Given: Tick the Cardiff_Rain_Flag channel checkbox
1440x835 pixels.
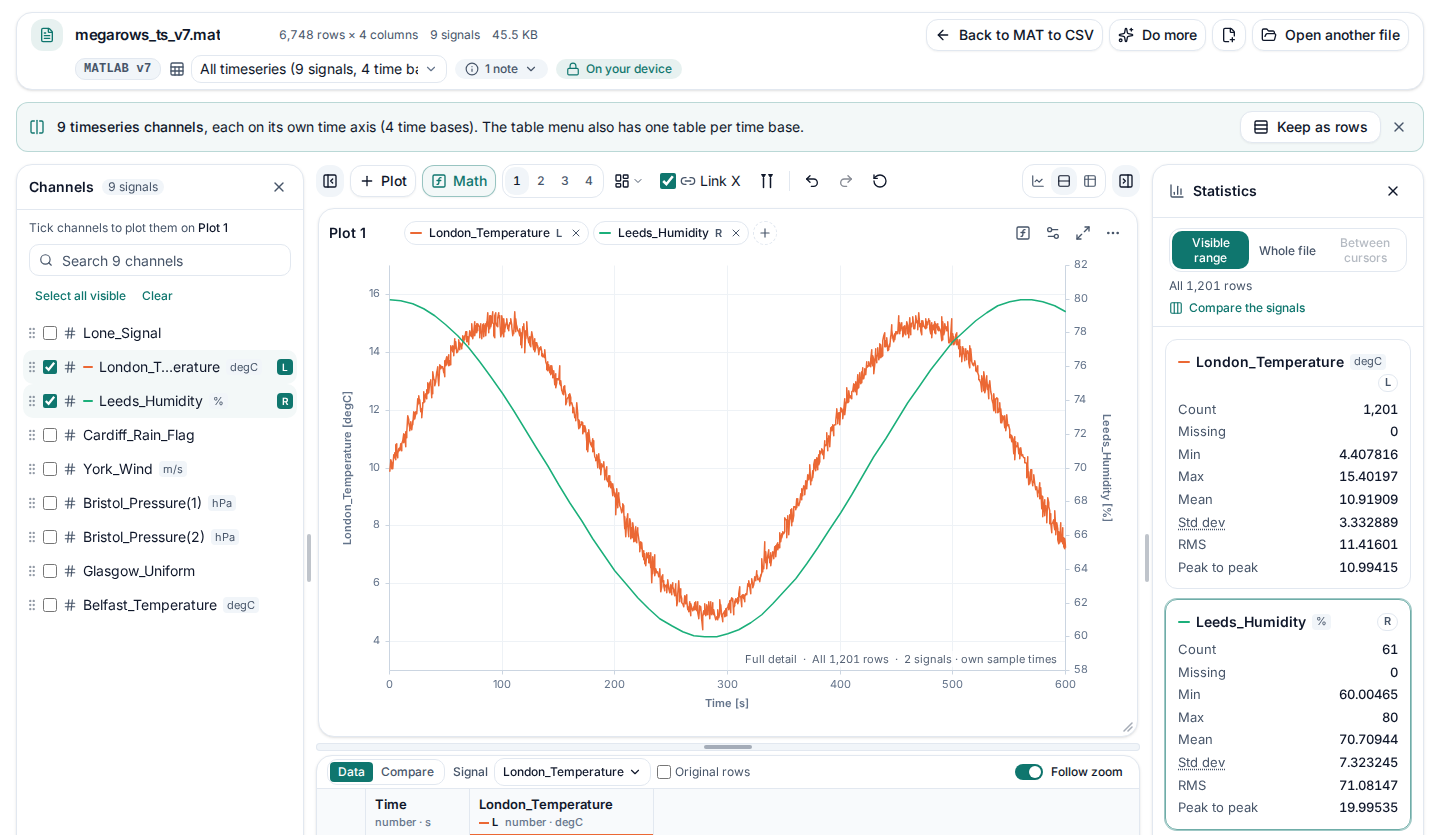Looking at the screenshot, I should 50,435.
